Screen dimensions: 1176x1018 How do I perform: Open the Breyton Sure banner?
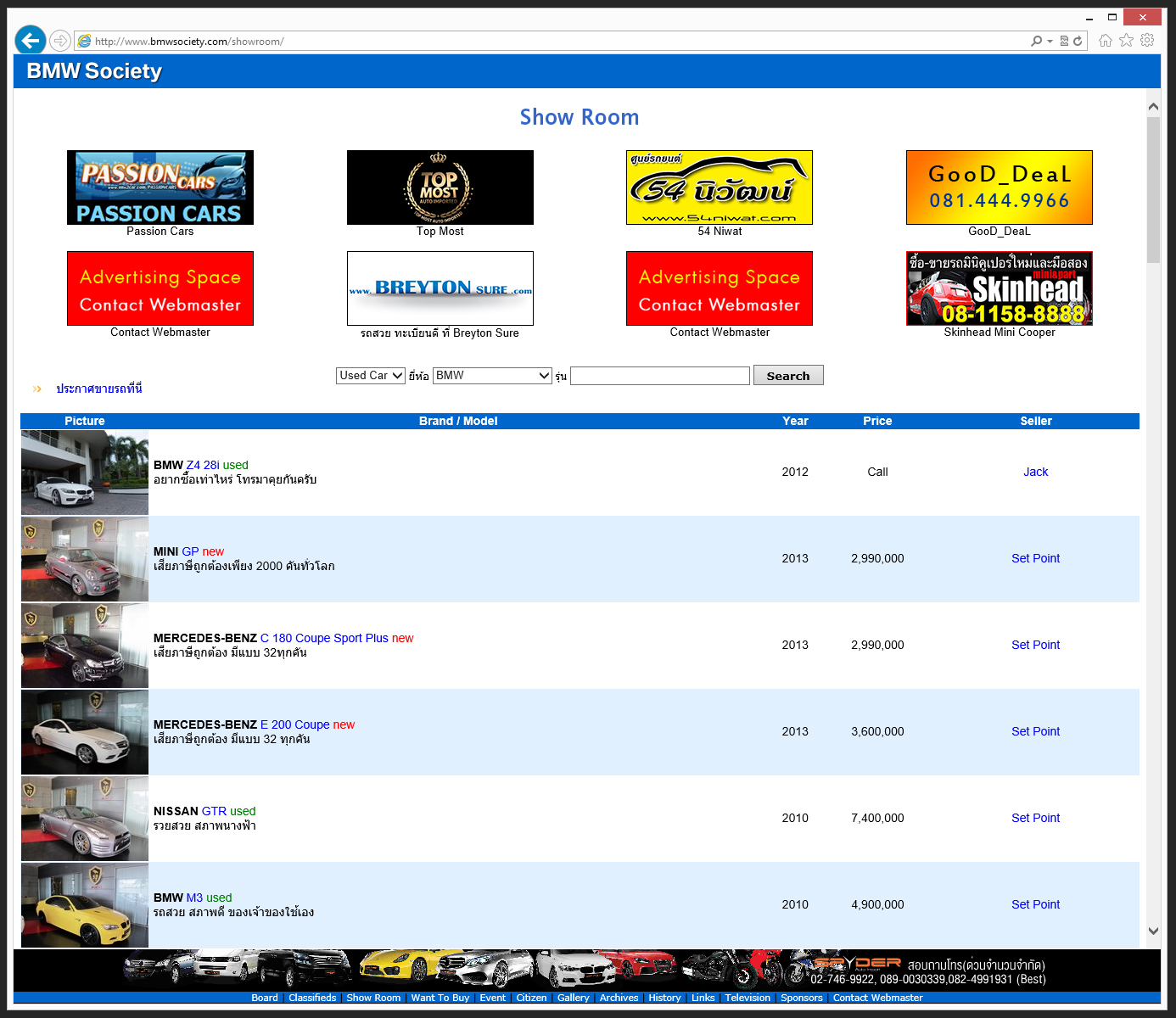point(440,288)
